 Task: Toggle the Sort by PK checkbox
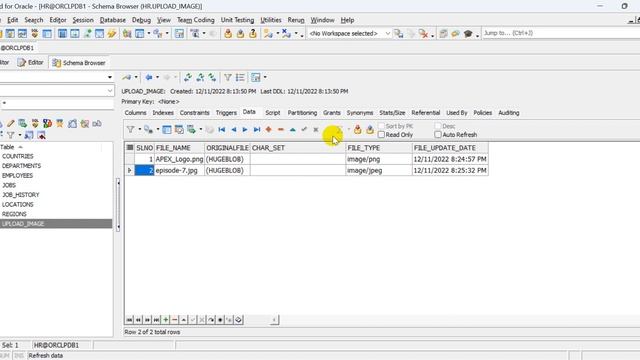click(x=381, y=126)
